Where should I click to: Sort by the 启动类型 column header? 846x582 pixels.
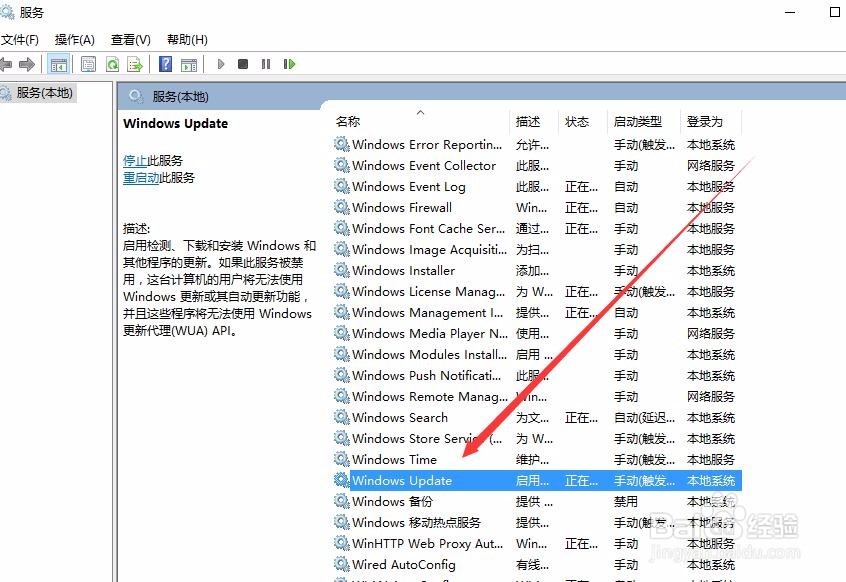point(638,122)
